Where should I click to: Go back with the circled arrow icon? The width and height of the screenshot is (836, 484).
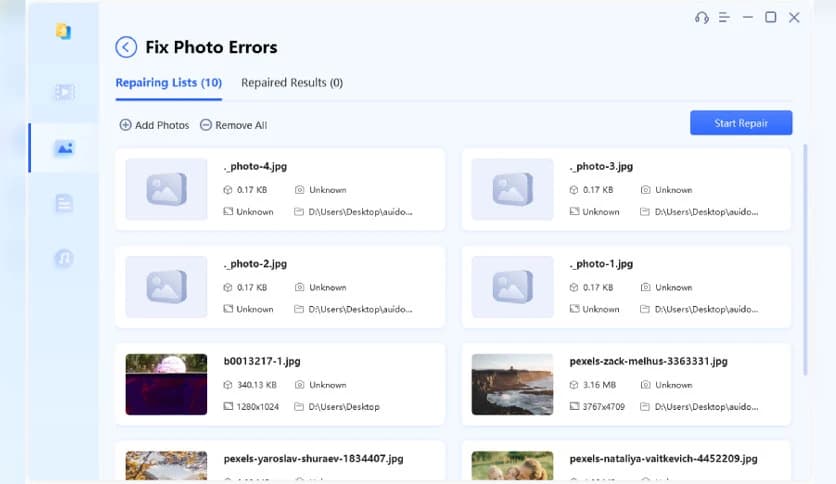(126, 47)
